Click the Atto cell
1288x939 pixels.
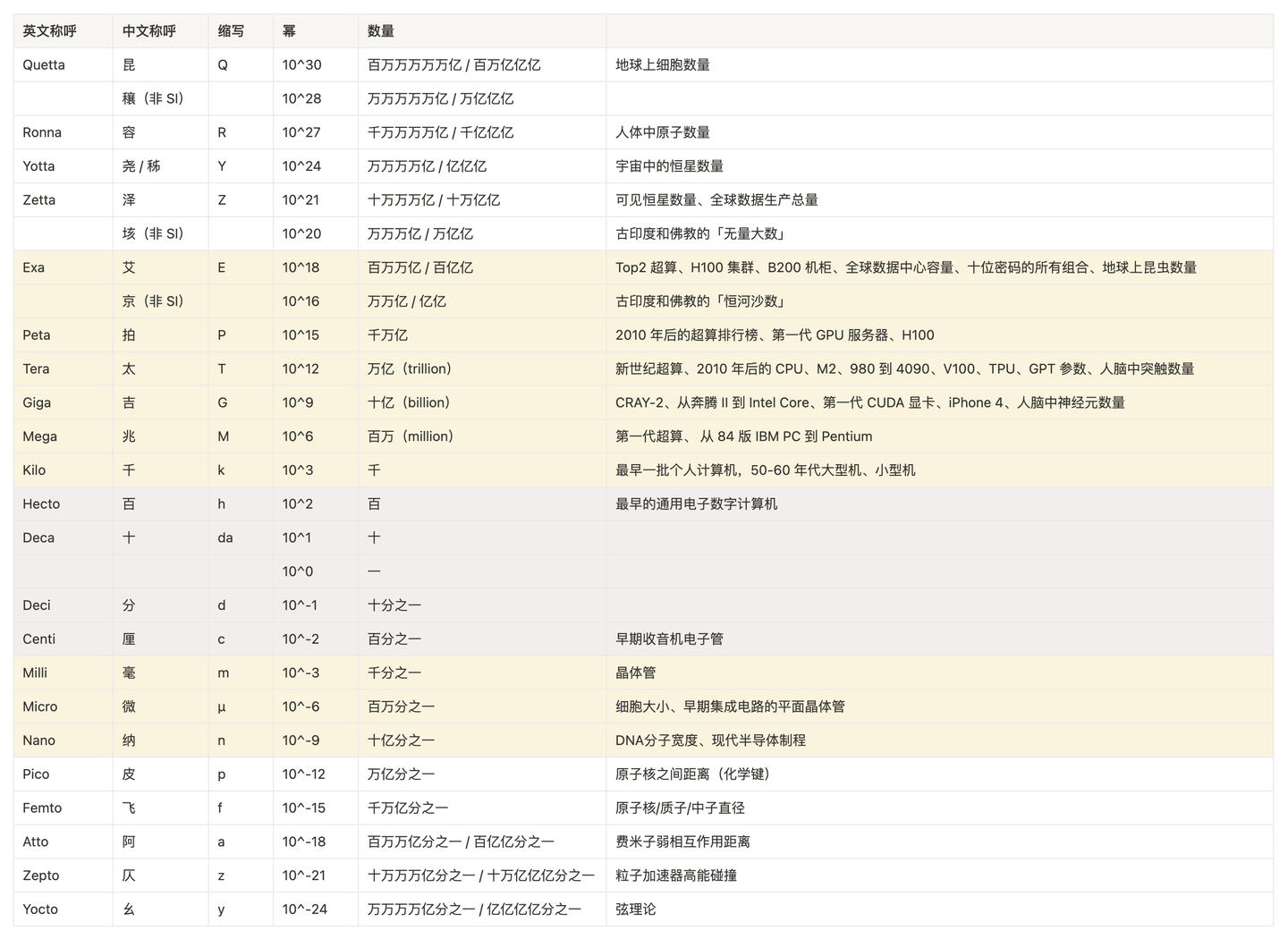(63, 842)
